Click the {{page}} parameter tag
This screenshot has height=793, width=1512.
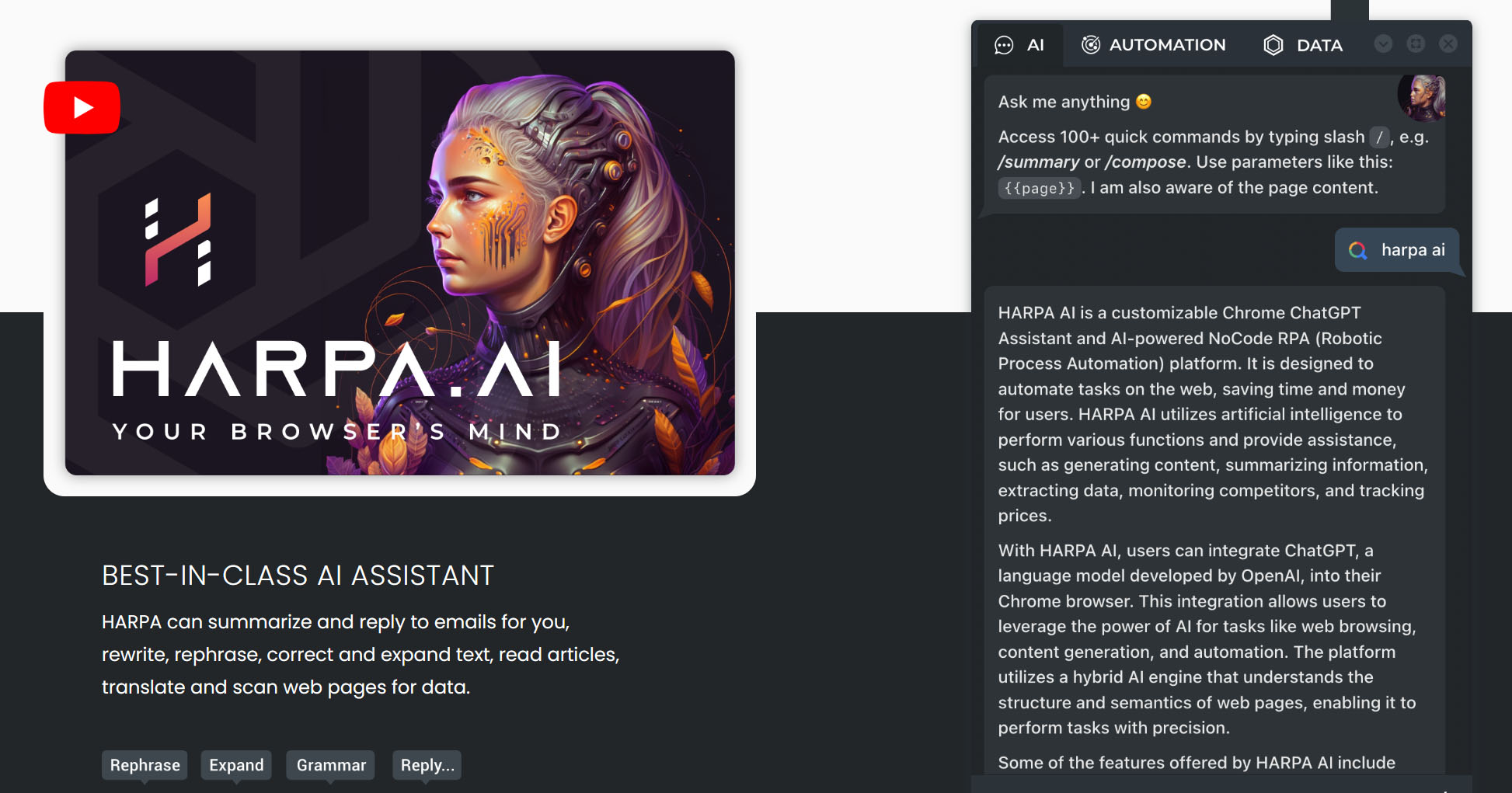(x=1039, y=188)
